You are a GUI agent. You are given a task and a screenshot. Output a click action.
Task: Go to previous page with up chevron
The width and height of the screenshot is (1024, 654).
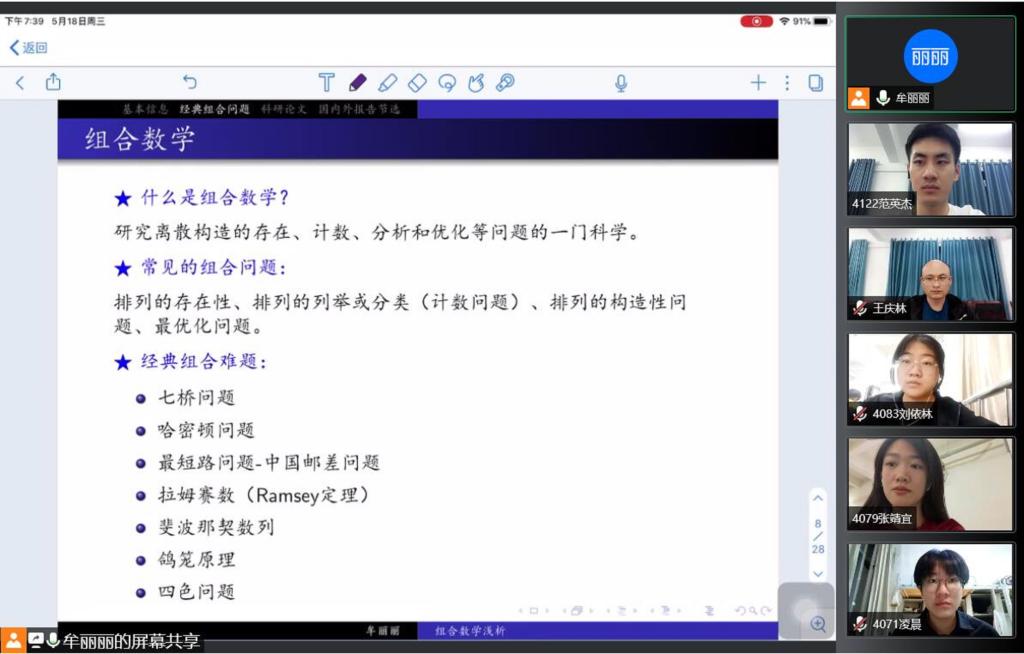coord(818,498)
